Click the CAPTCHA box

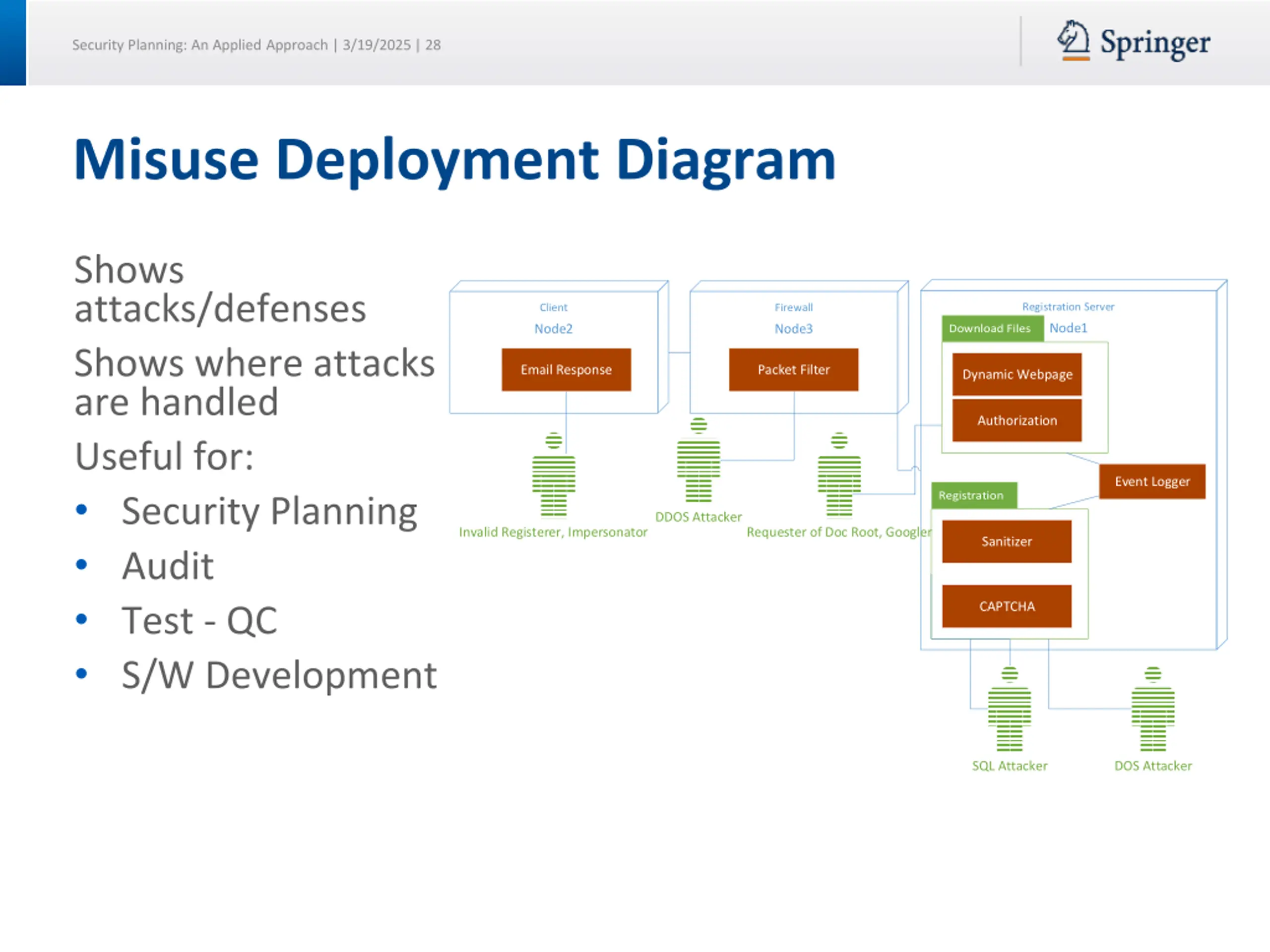(1007, 606)
